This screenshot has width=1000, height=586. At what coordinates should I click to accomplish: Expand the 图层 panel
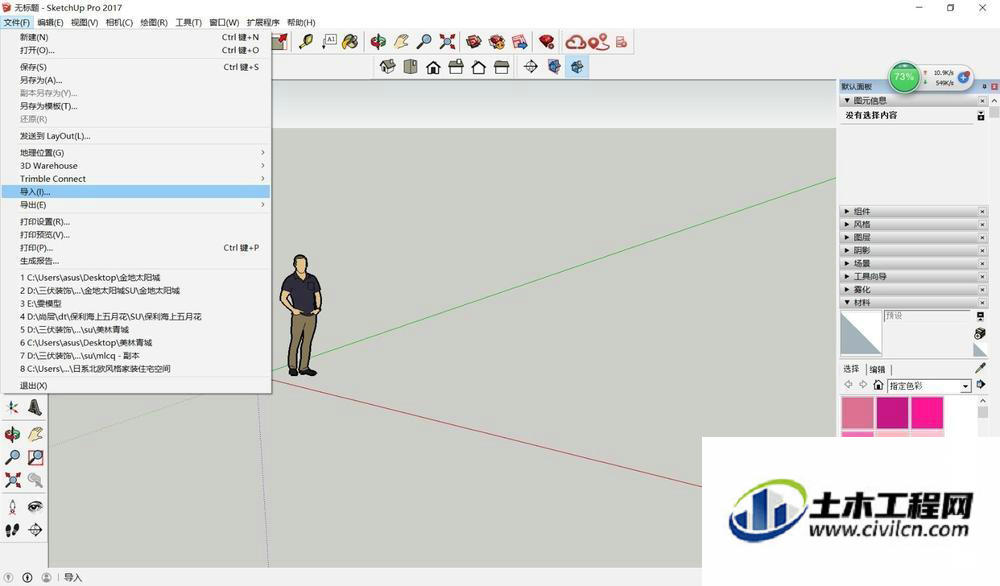[x=912, y=237]
